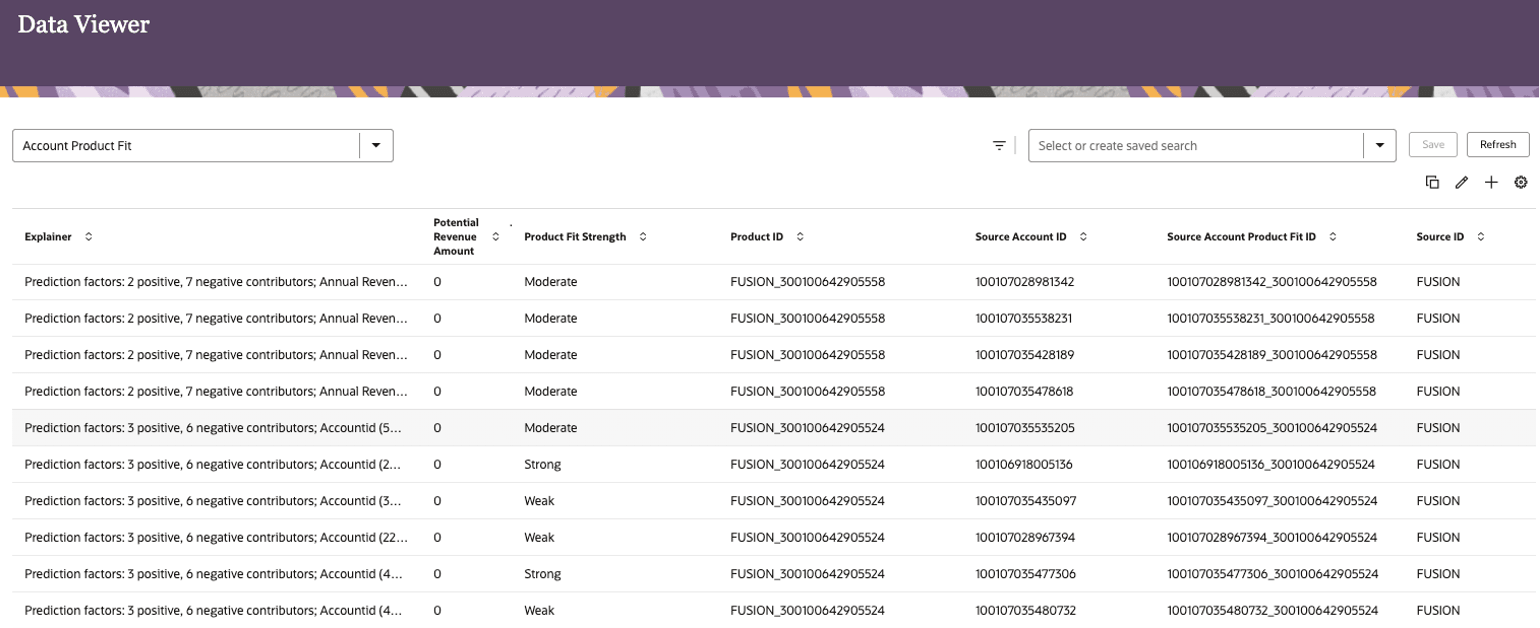Sort by Product ID column arrows

(x=800, y=237)
